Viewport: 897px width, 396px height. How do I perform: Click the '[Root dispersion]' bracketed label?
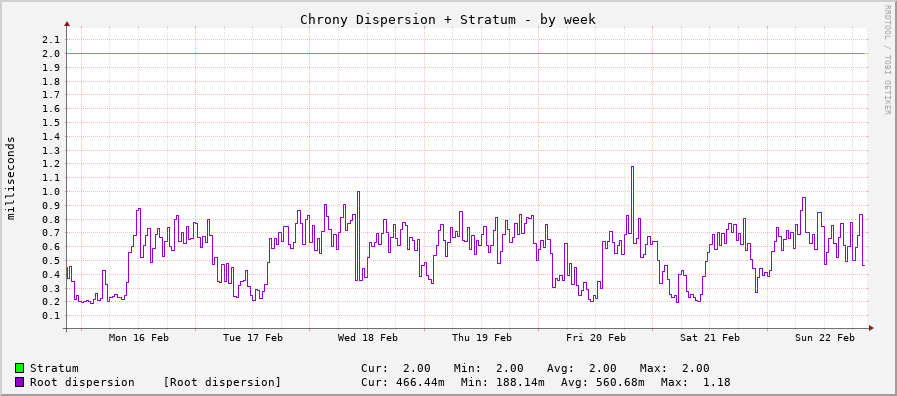tap(222, 382)
